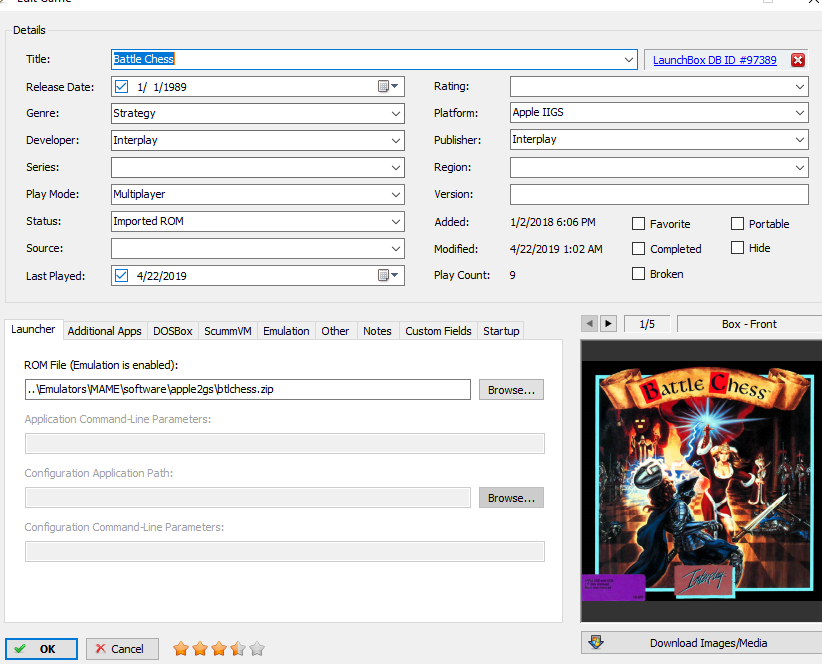The image size is (822, 664).
Task: Open the Platform dropdown
Action: 799,113
